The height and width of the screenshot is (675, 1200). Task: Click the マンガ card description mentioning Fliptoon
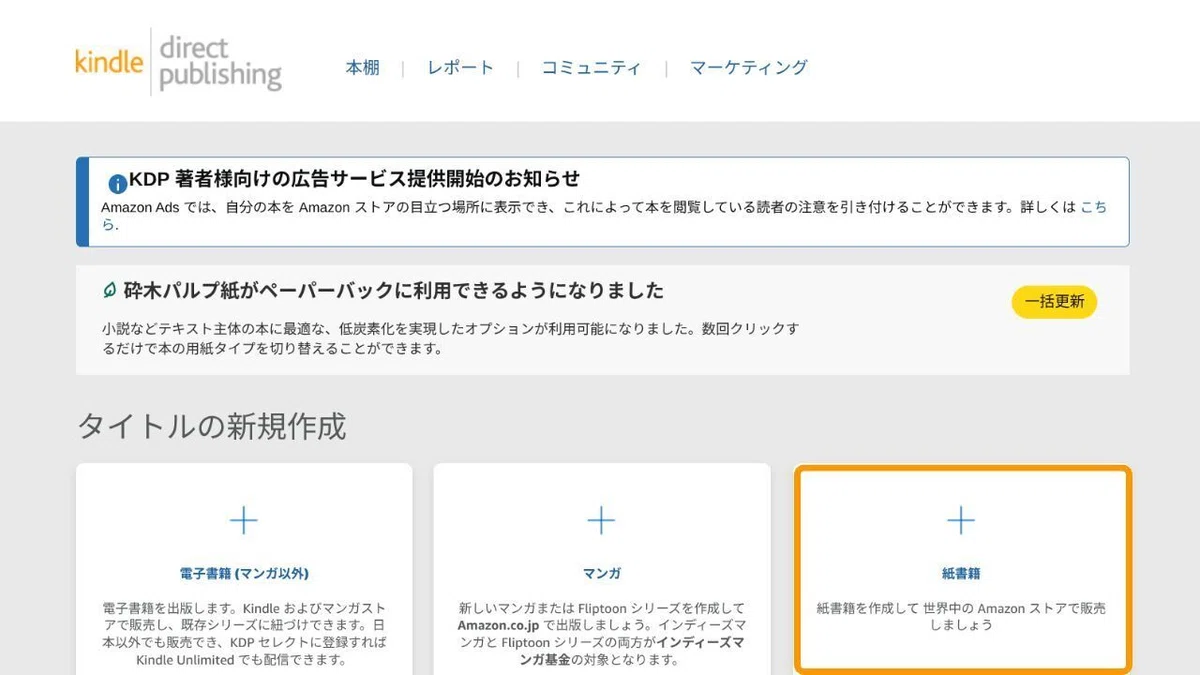pyautogui.click(x=601, y=634)
